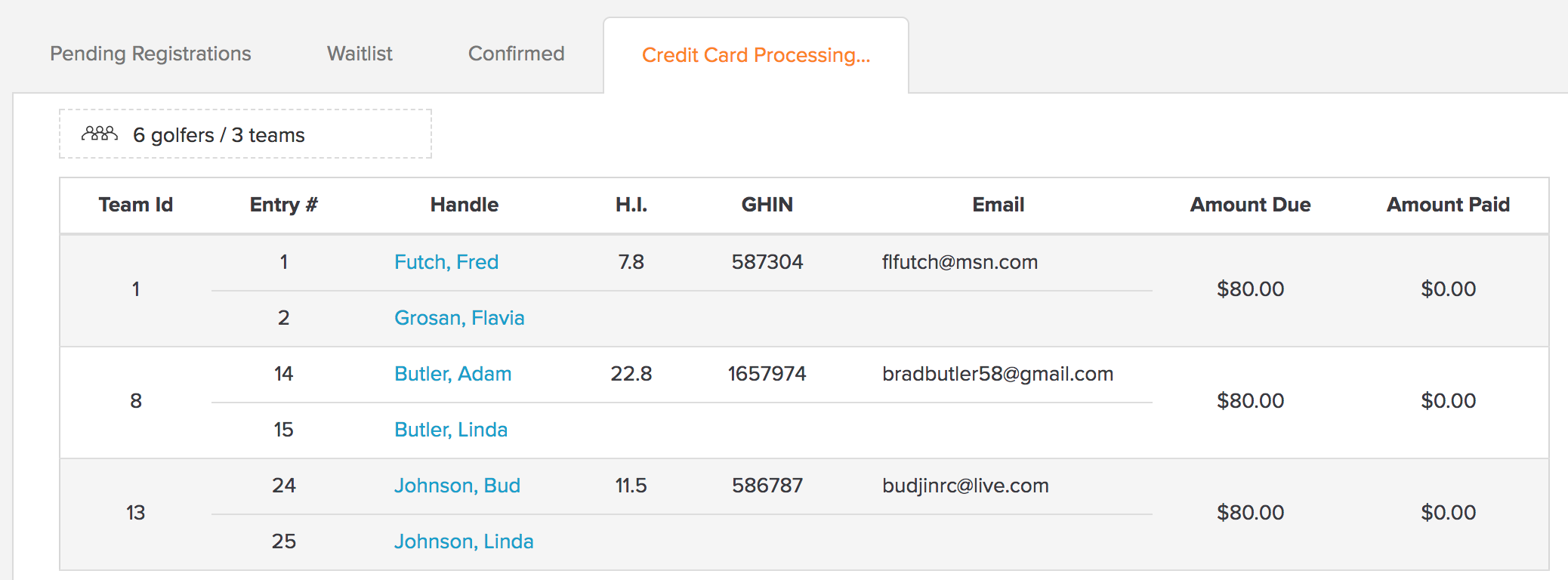Open Futch, Fred golfer link

pos(446,262)
